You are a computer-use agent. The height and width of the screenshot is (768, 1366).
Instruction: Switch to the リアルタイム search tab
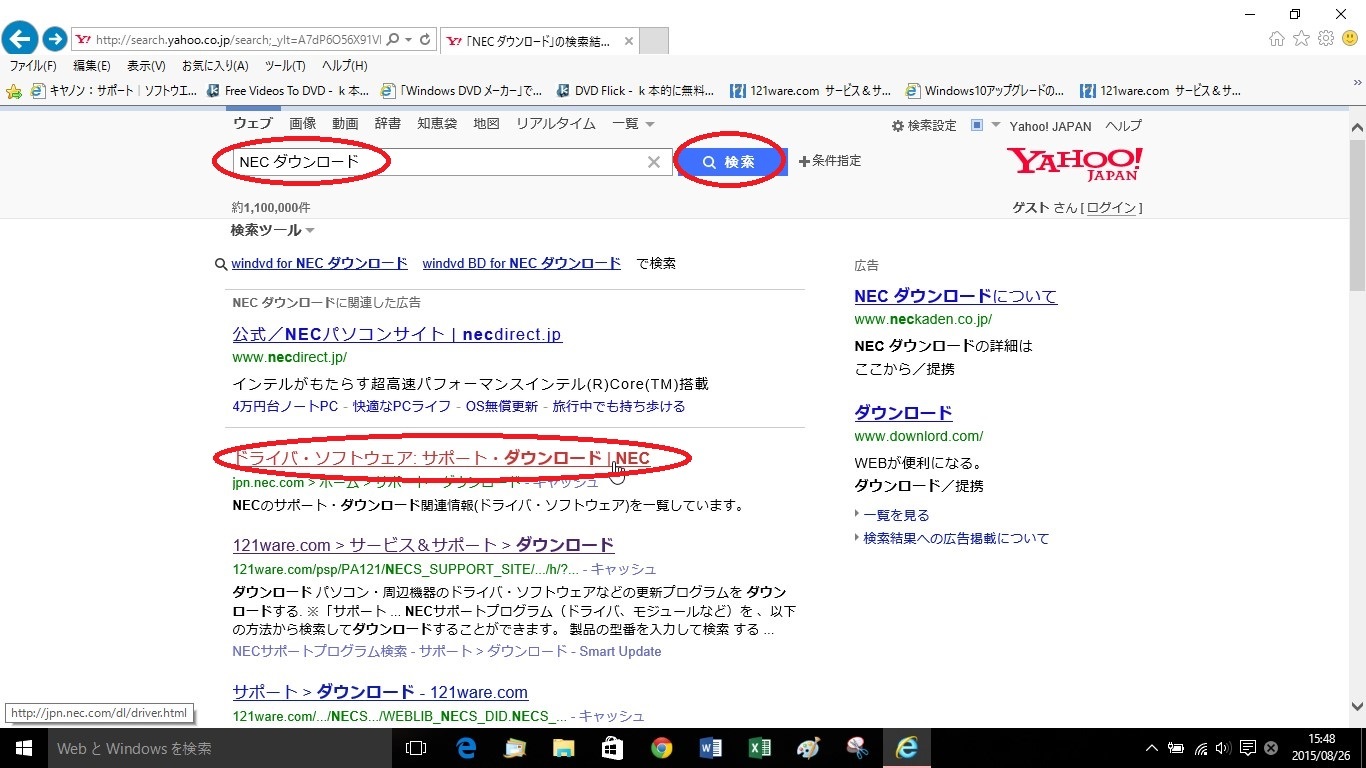555,124
